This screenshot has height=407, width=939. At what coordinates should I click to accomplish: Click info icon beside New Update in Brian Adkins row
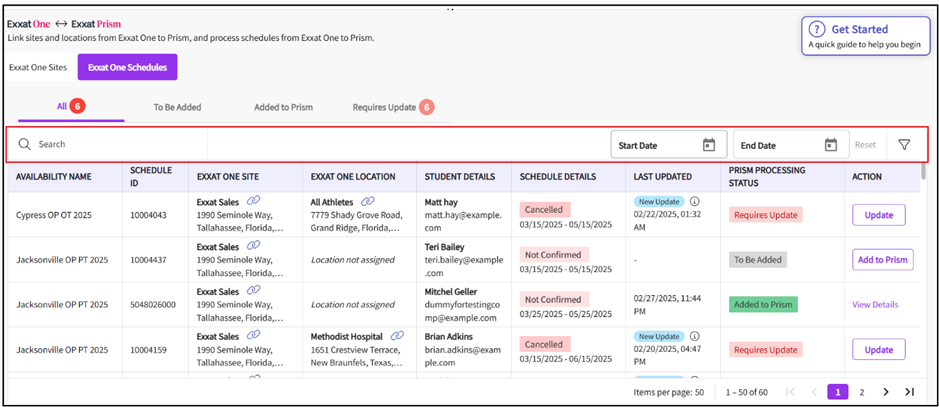tap(695, 336)
